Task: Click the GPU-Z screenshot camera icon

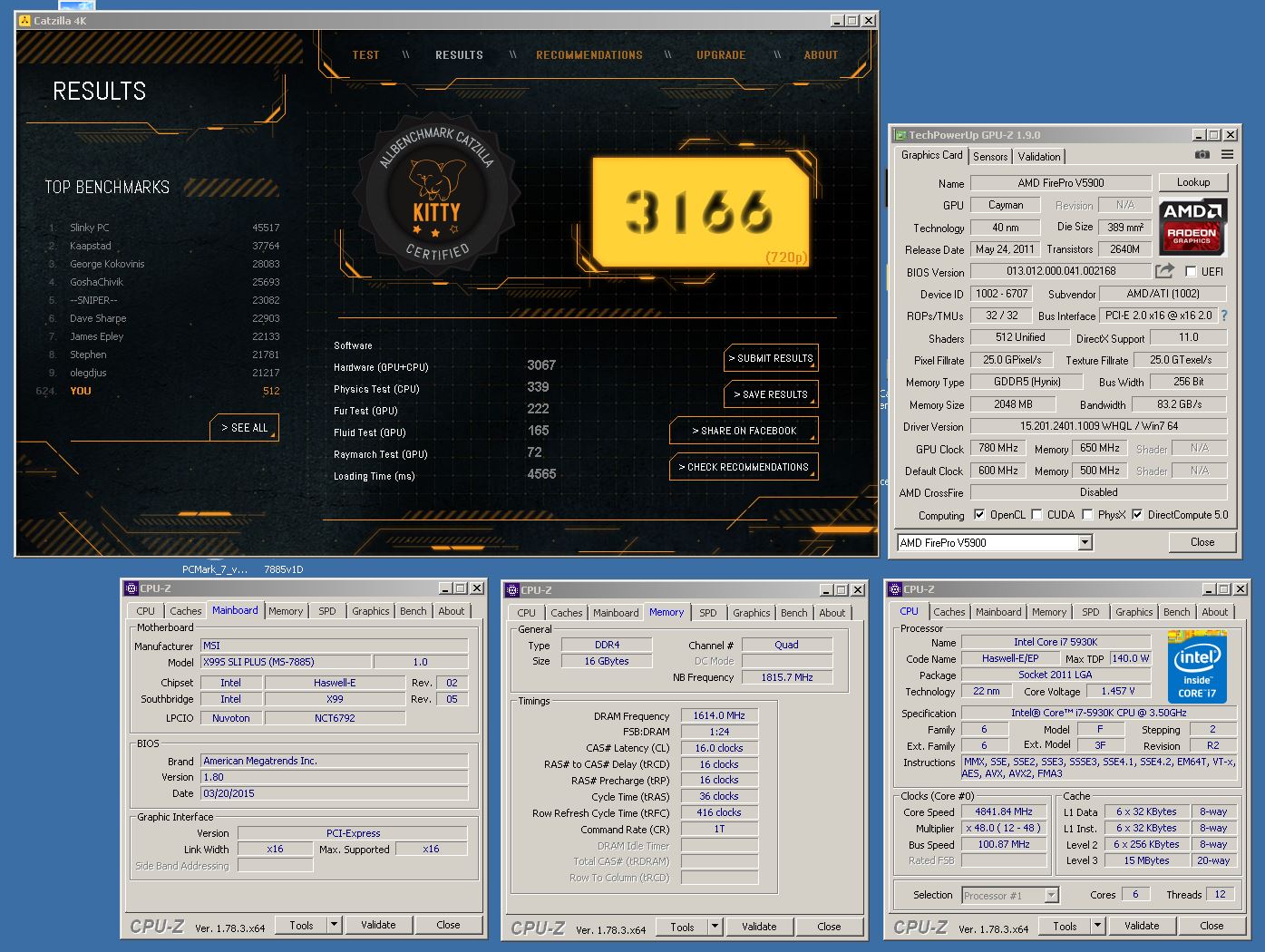Action: point(1202,155)
